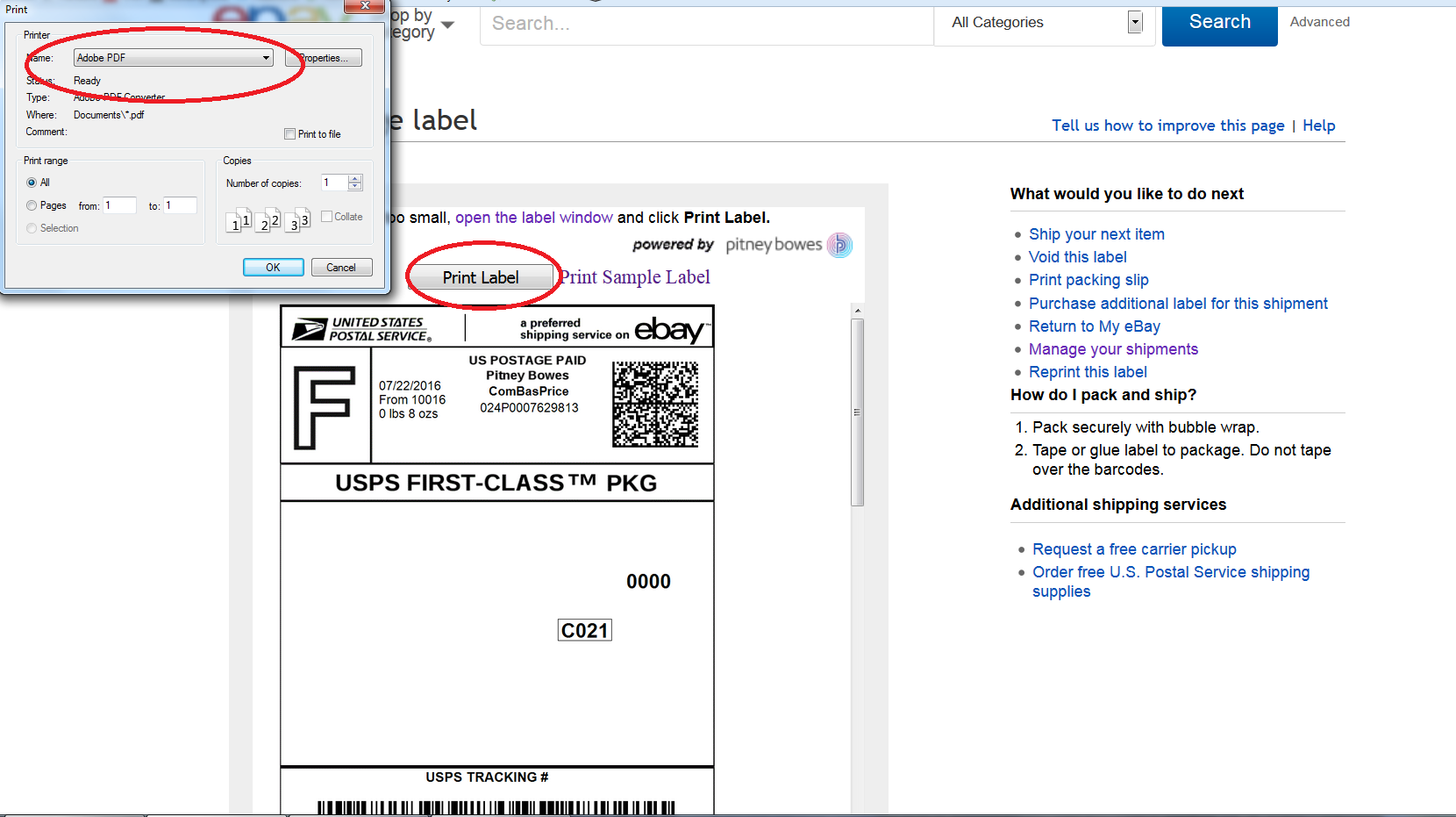Open 'Order free U.S. Postal Service shipping supplies'
1456x817 pixels.
coord(1171,581)
